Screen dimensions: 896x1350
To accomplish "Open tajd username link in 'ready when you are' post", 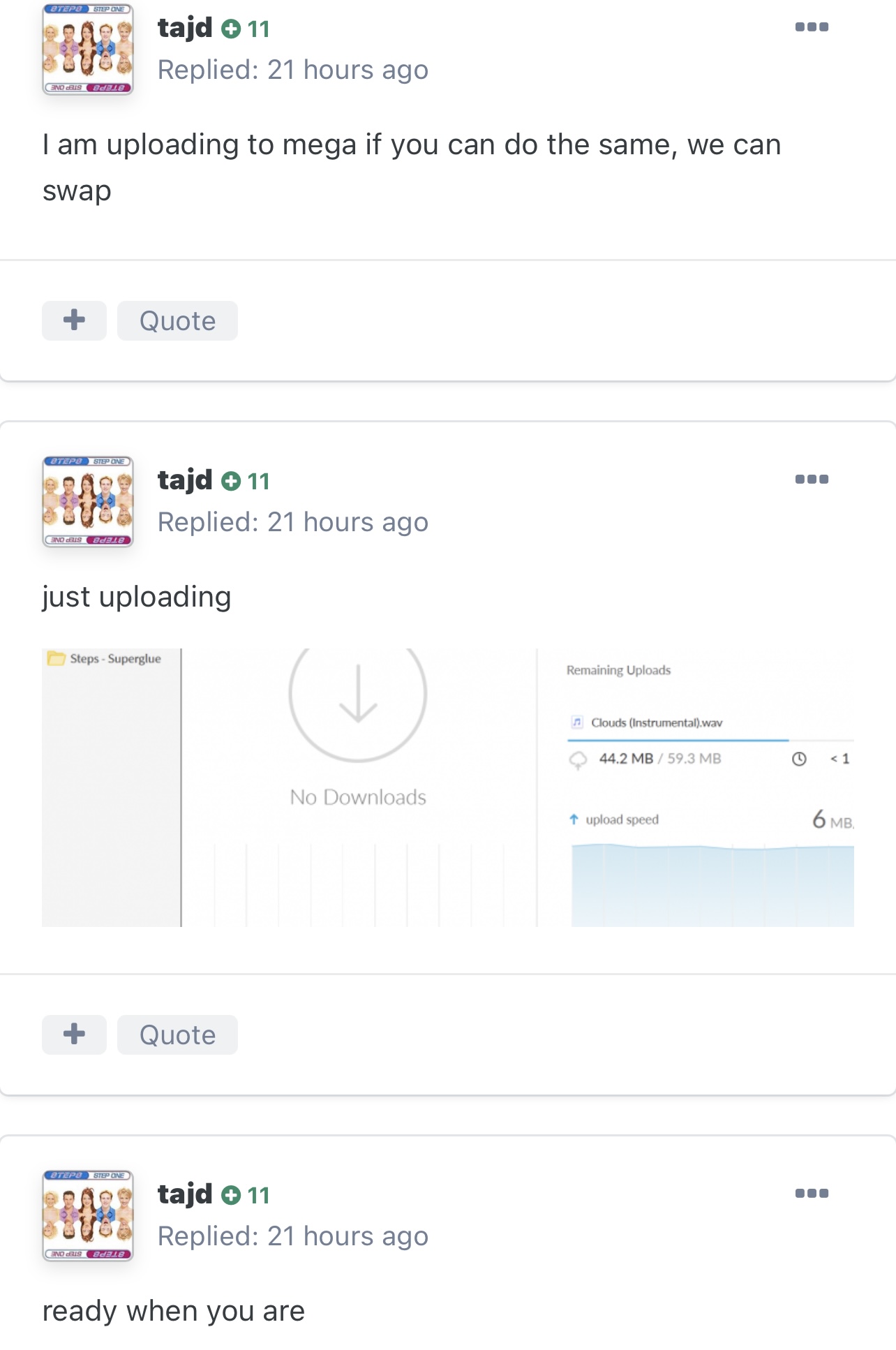I will tap(185, 1194).
